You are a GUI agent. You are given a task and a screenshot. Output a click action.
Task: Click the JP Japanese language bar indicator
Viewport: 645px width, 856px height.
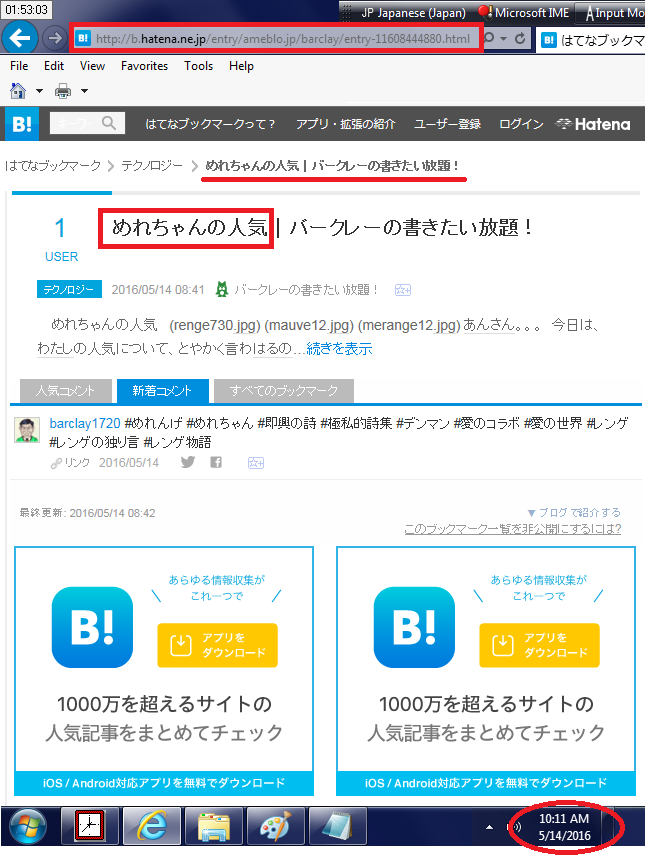tap(413, 13)
